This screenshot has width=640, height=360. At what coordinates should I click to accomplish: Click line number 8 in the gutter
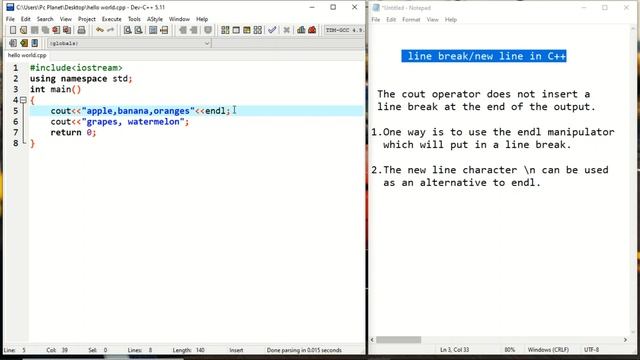tap(16, 143)
